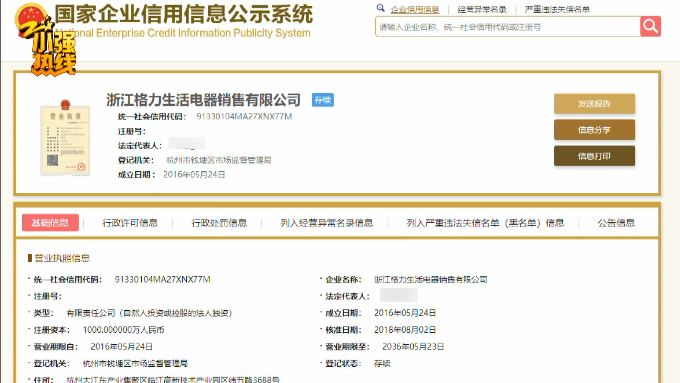The image size is (680, 383).
Task: Click the approval date 2018年08月02日
Action: tap(405, 330)
